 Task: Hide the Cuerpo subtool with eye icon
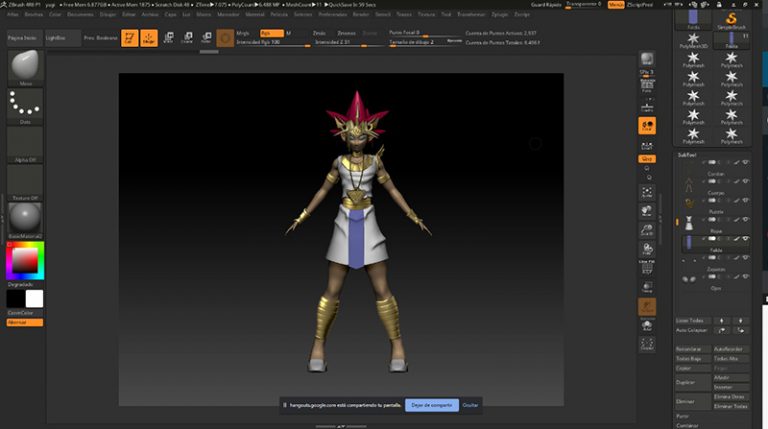point(745,181)
